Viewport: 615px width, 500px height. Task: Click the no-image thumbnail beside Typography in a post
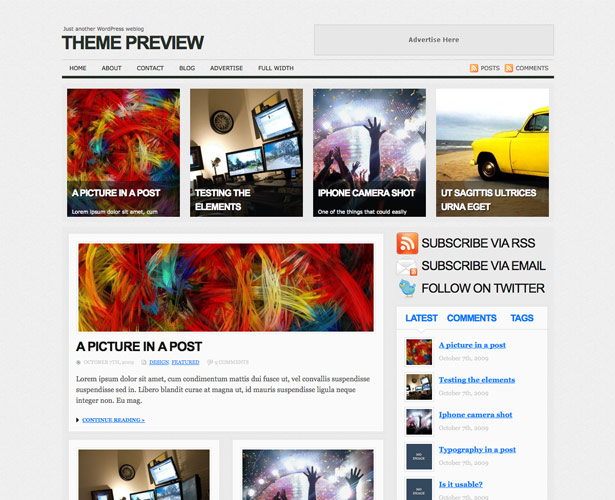(419, 457)
